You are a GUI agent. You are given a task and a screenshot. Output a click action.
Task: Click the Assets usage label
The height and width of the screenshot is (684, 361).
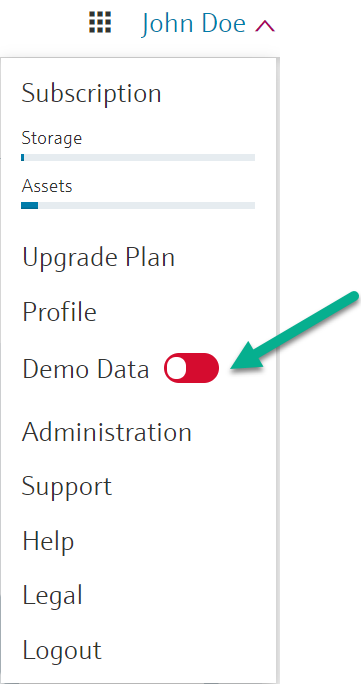[47, 186]
